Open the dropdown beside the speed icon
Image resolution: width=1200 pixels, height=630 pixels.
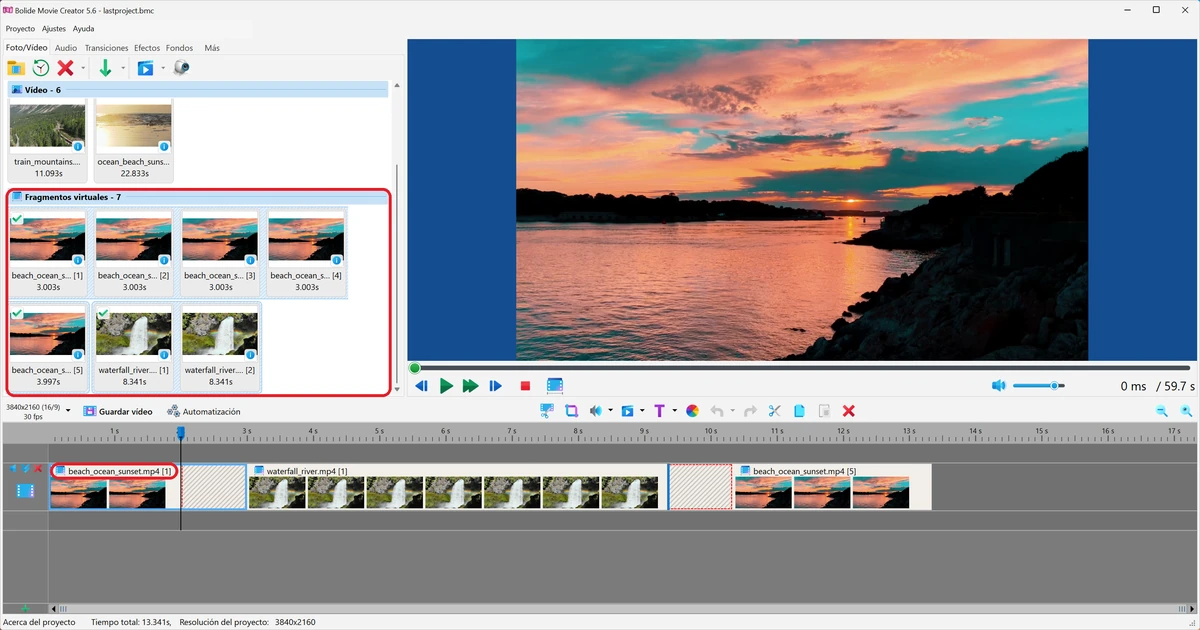642,411
